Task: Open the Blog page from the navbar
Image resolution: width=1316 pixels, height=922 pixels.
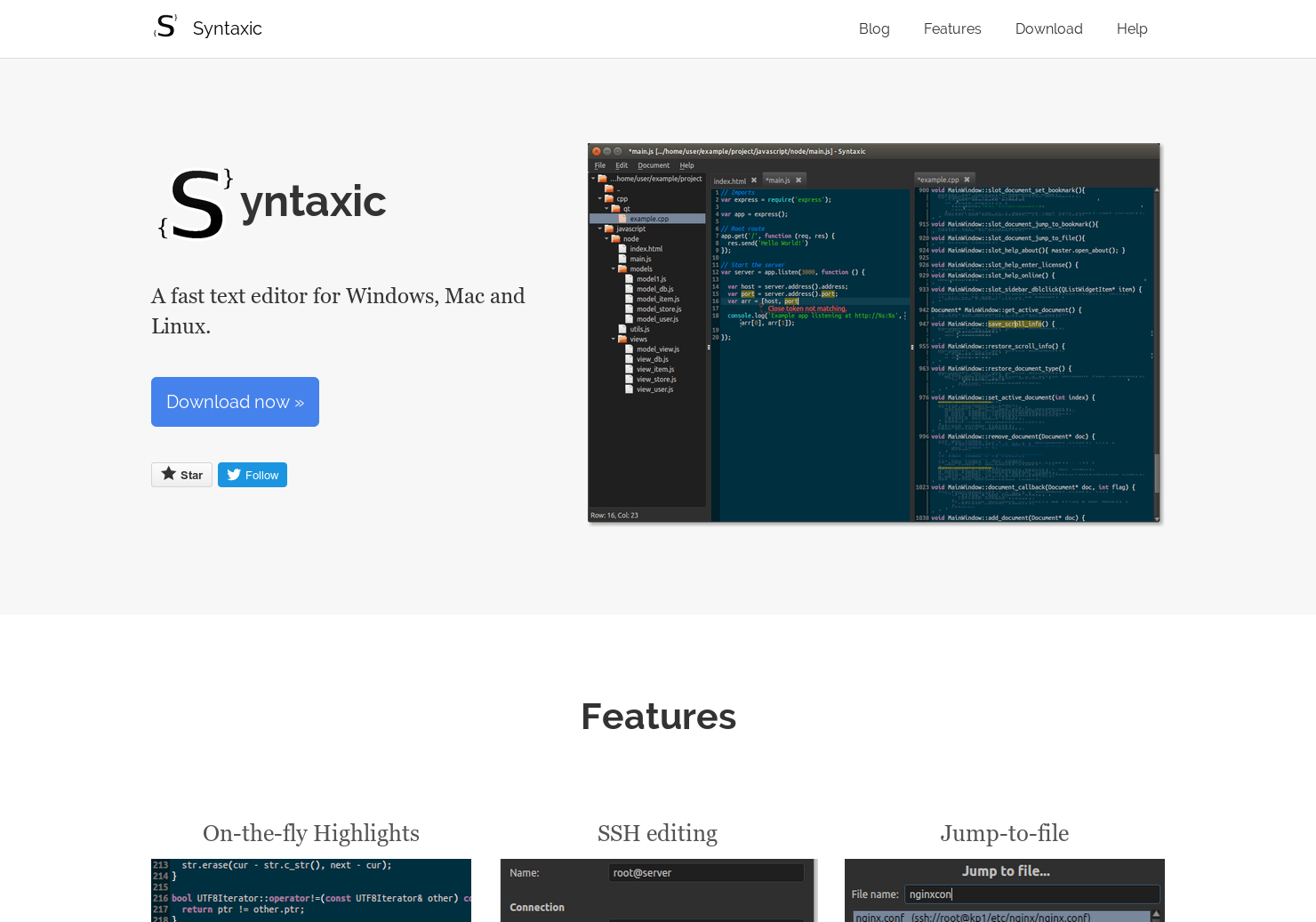Action: 874,28
